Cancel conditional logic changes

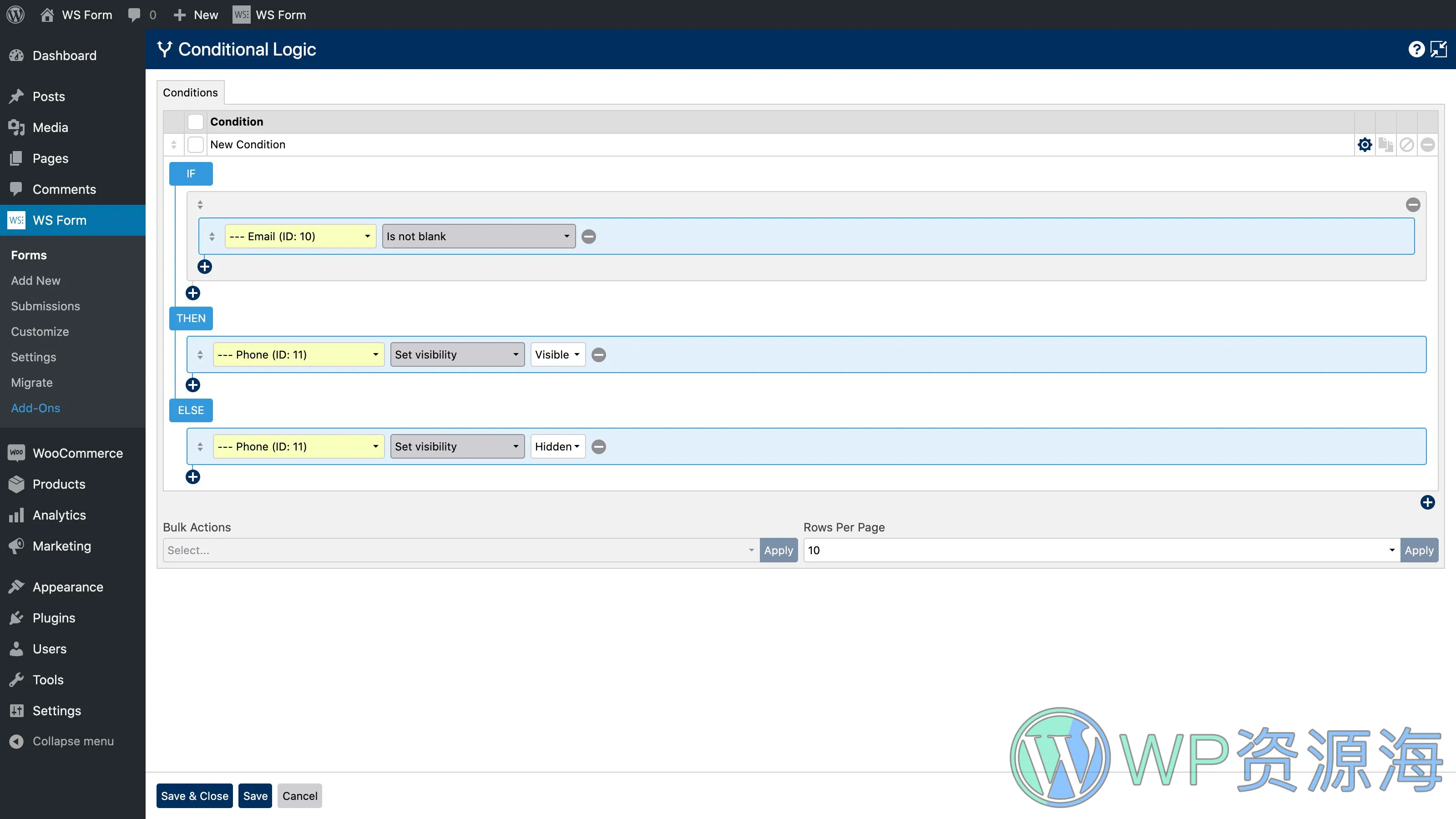(x=299, y=796)
